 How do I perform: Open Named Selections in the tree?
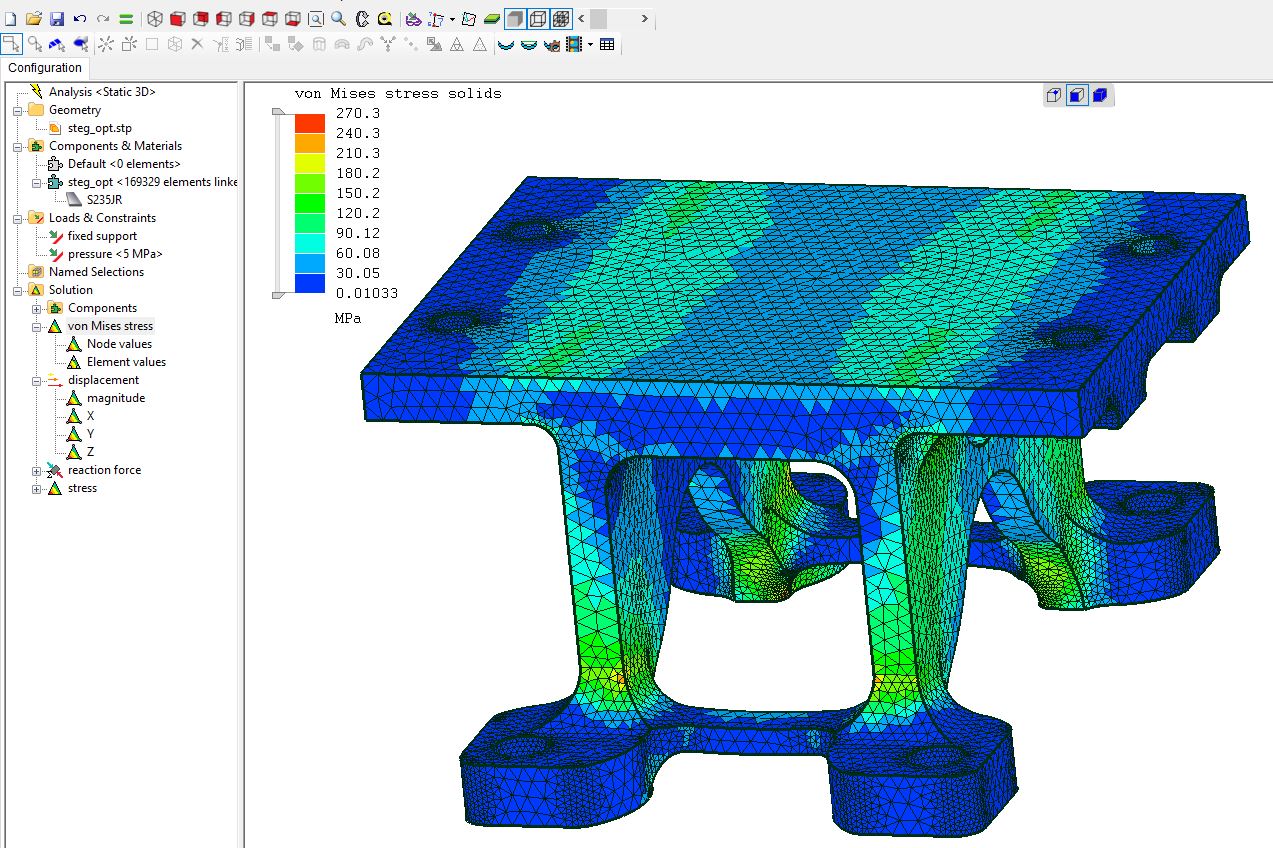96,272
